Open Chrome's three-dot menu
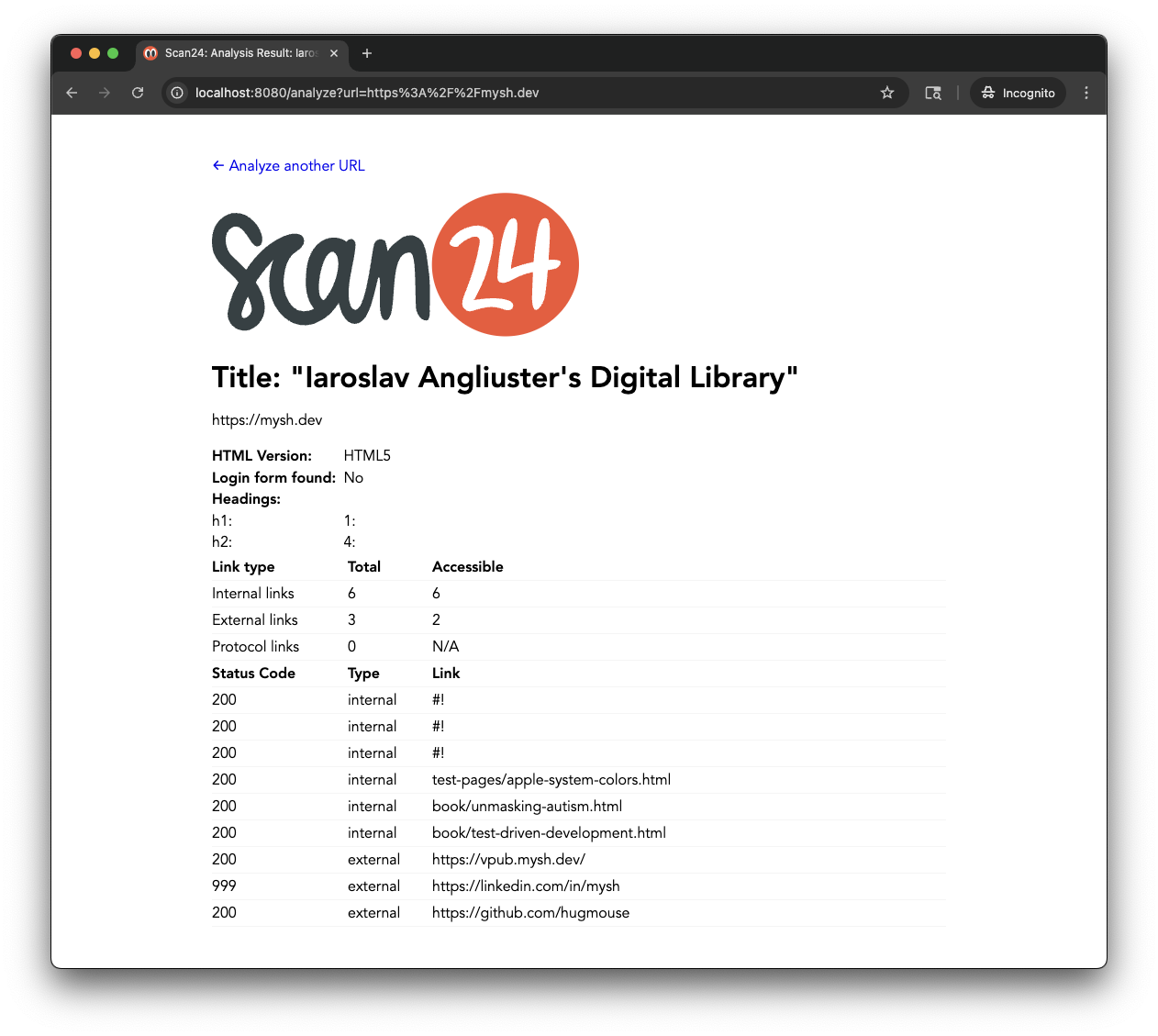Image resolution: width=1158 pixels, height=1036 pixels. click(1086, 93)
